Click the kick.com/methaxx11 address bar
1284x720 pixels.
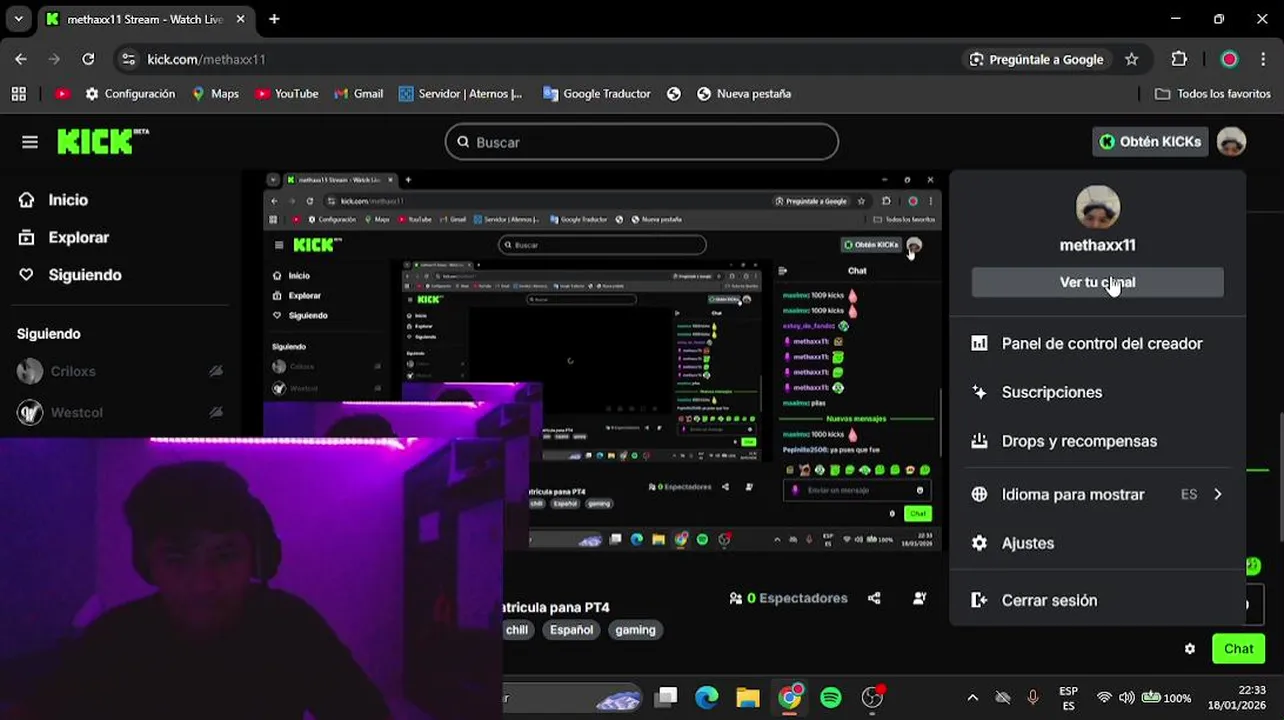pos(206,59)
